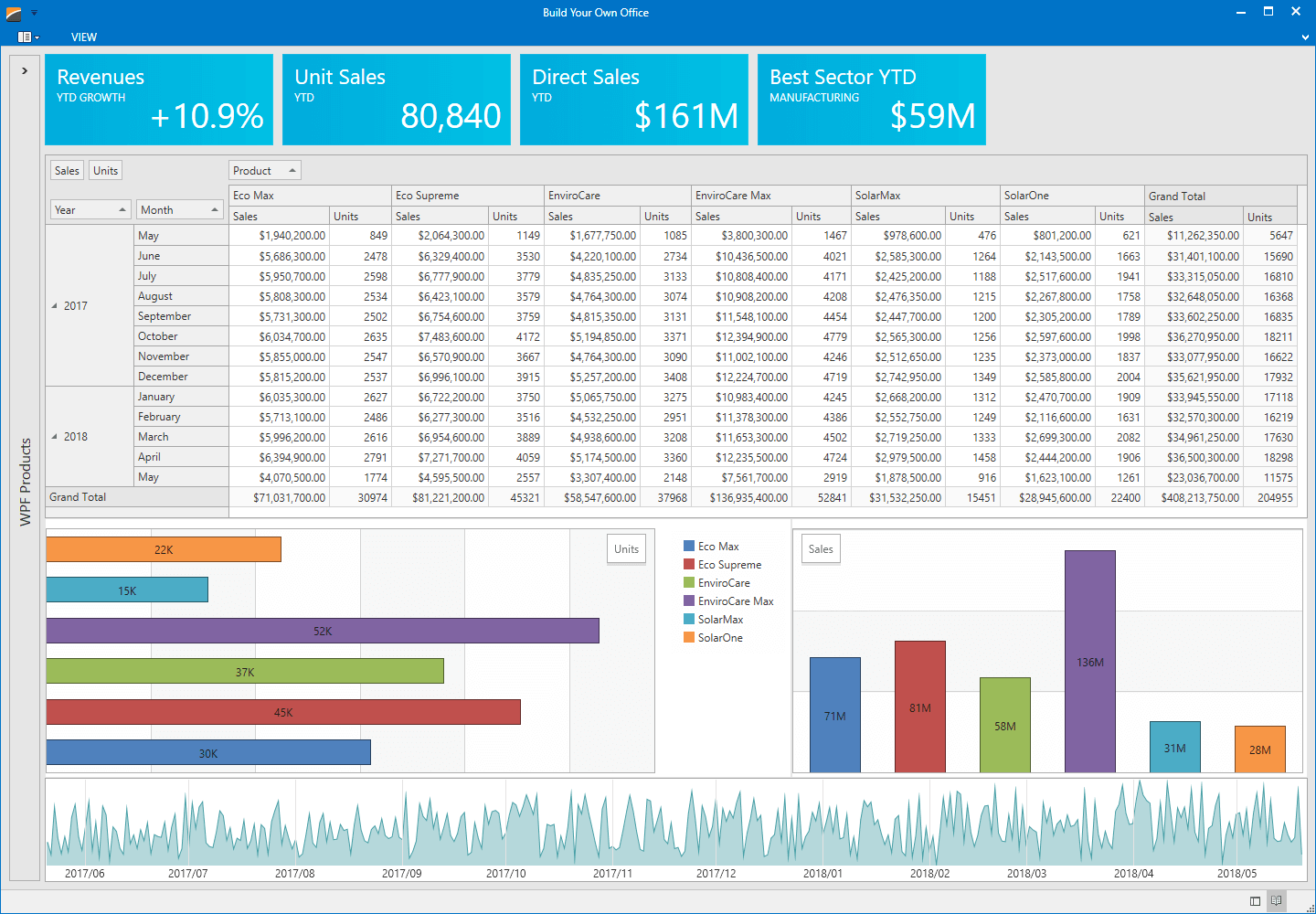
Task: Toggle the Units series button on the bar chart
Action: click(626, 548)
